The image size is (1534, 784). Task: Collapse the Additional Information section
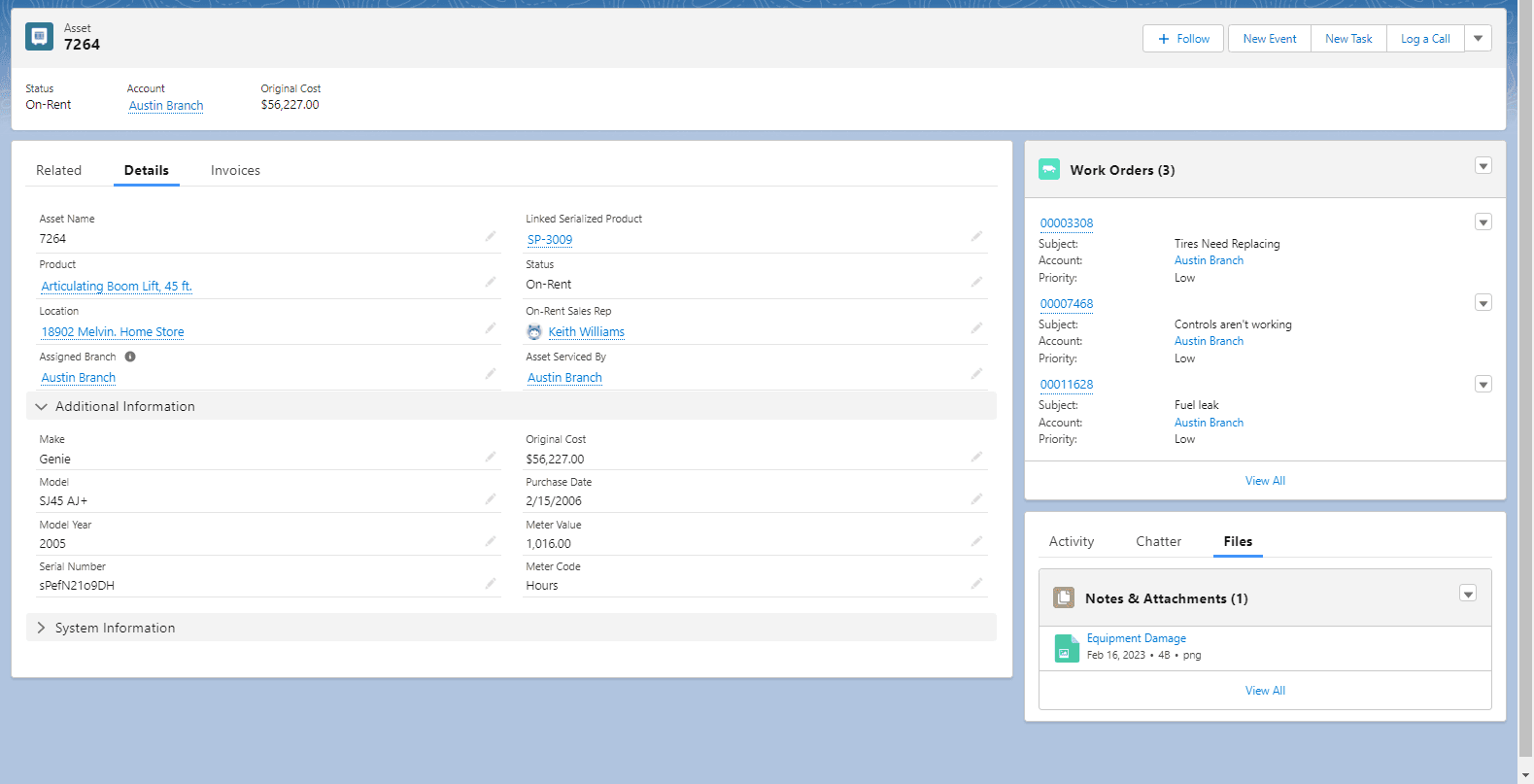(x=42, y=406)
